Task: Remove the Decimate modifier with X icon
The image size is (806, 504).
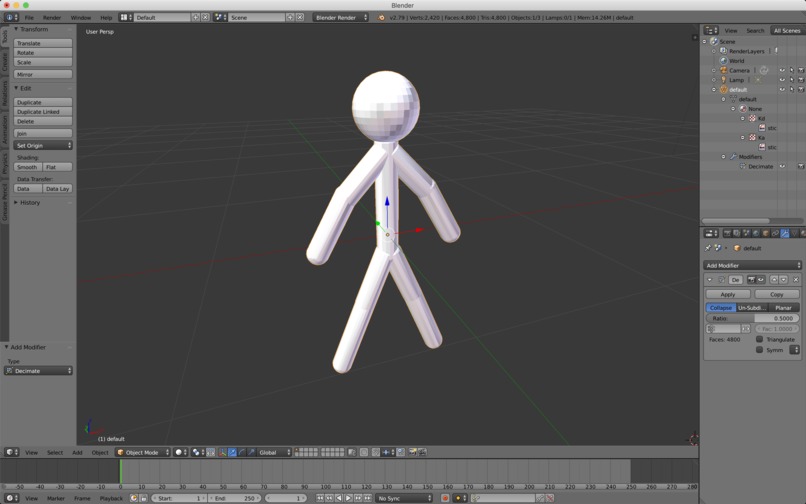Action: click(796, 280)
